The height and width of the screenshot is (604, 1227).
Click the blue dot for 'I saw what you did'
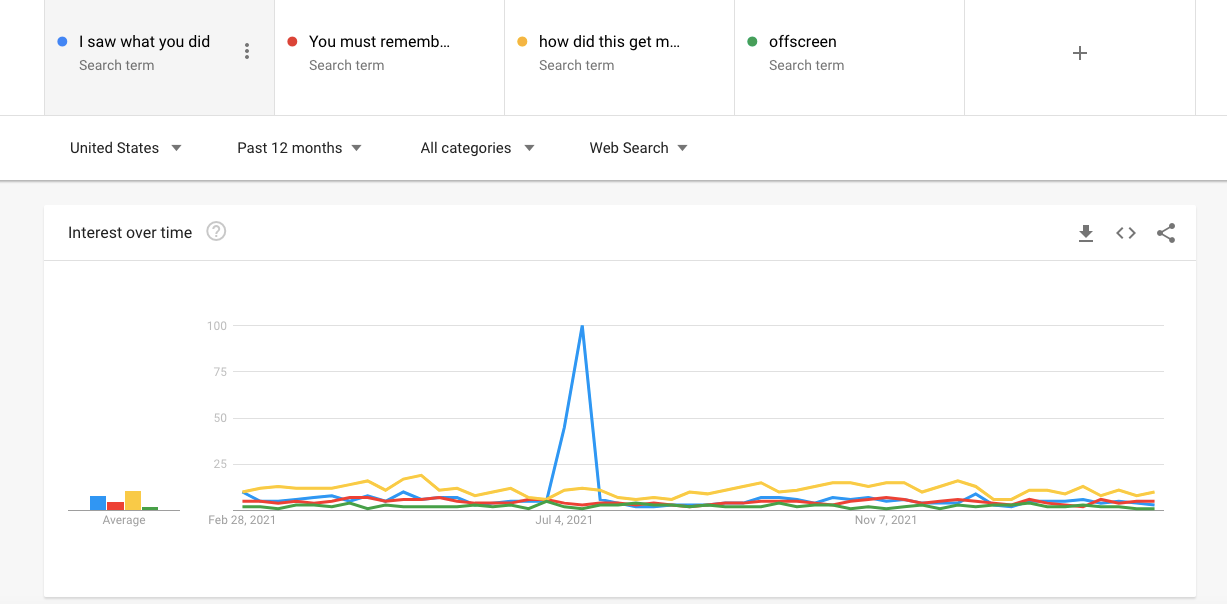pos(60,41)
